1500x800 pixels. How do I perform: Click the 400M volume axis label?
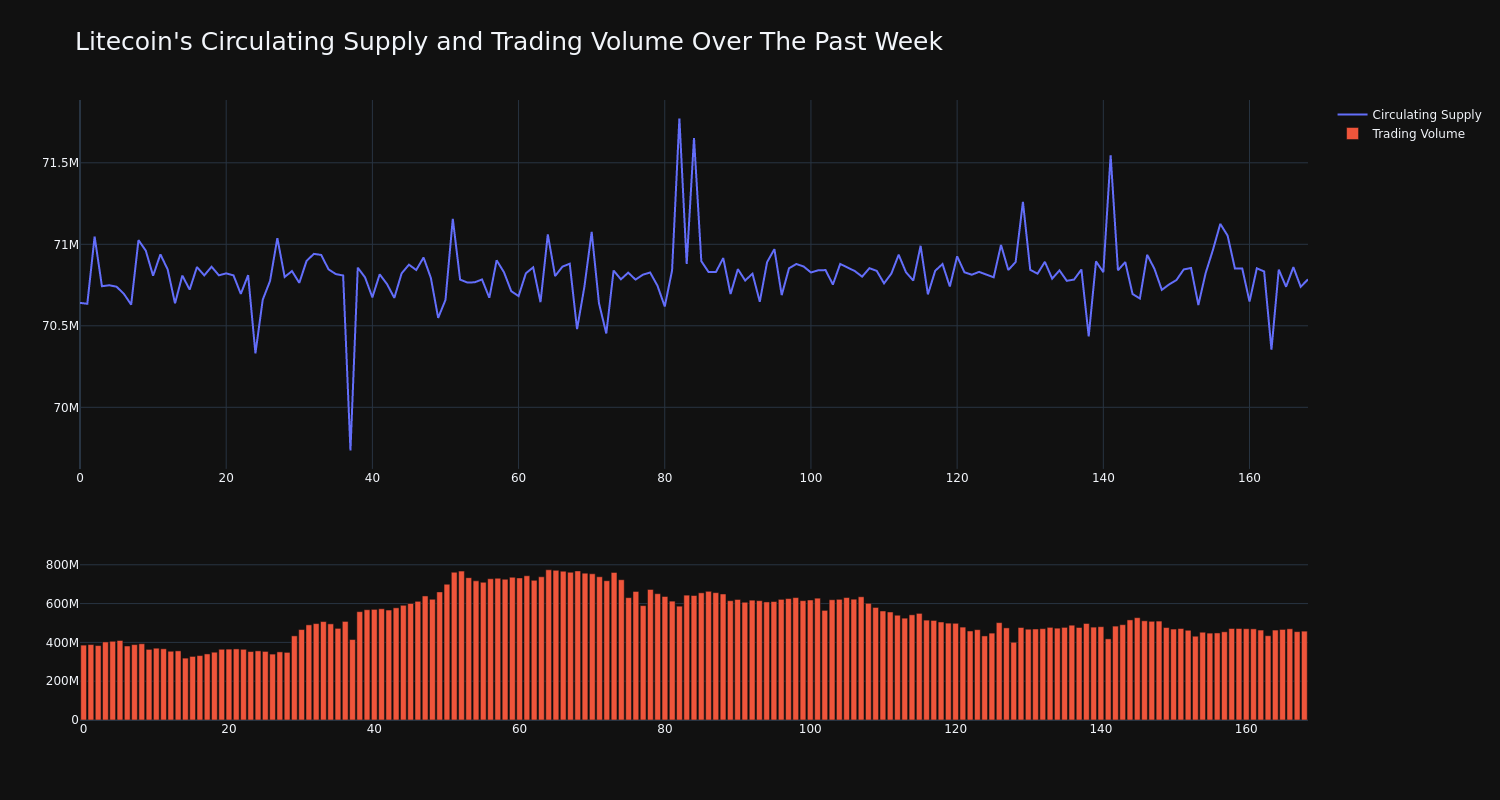62,643
